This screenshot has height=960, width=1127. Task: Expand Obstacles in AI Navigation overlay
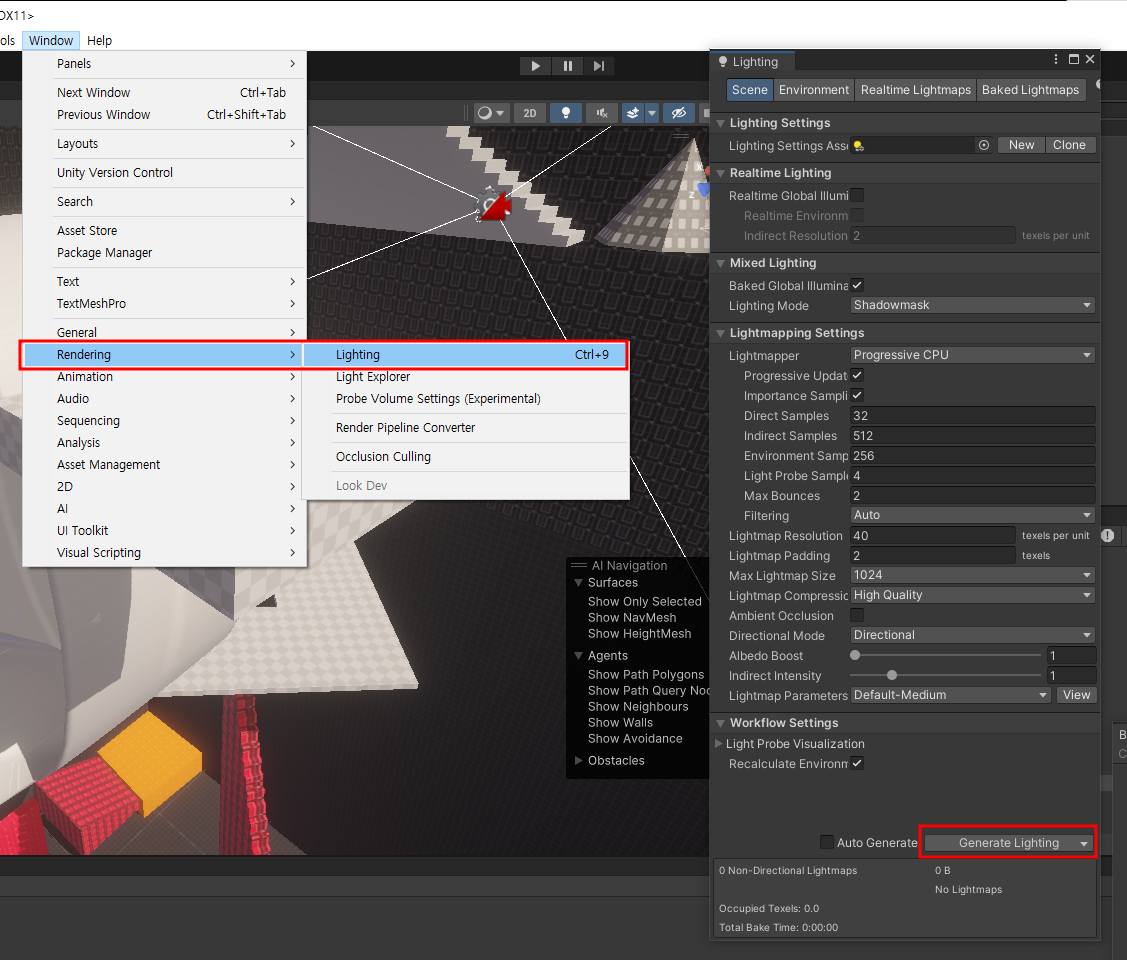pyautogui.click(x=579, y=760)
